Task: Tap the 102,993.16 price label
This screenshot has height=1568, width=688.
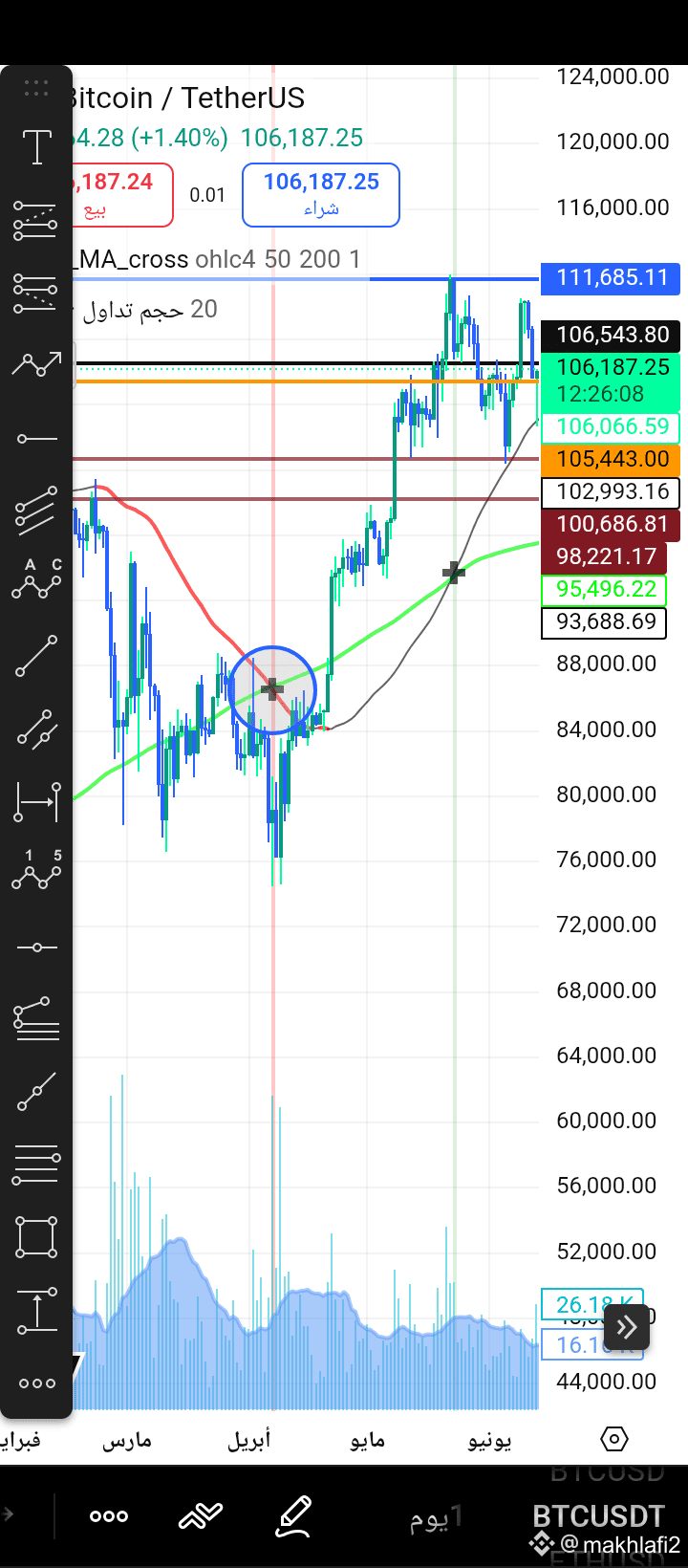Action: click(x=612, y=491)
